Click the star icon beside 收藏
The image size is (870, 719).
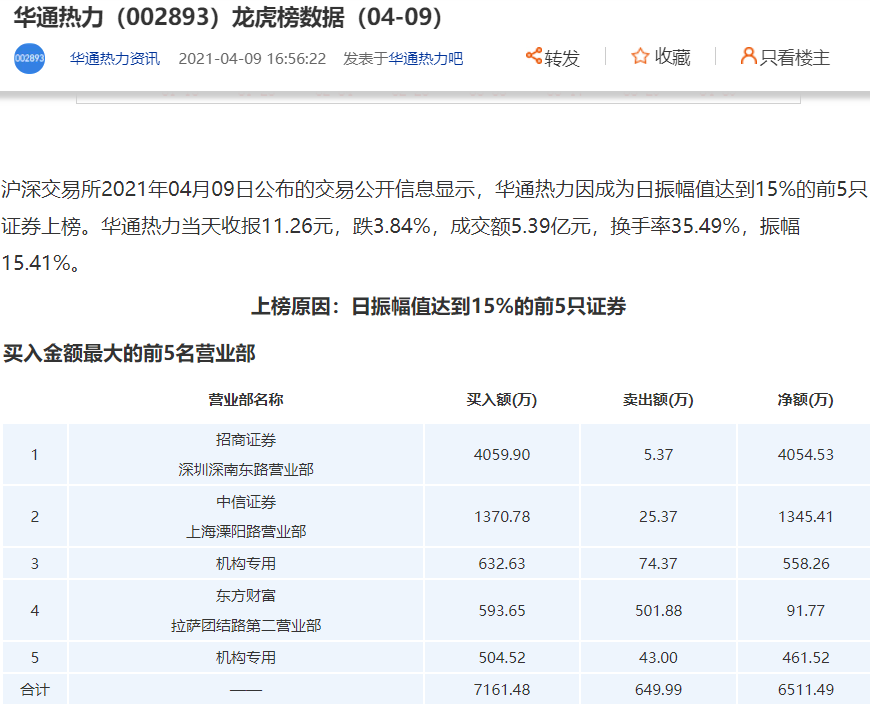click(640, 56)
